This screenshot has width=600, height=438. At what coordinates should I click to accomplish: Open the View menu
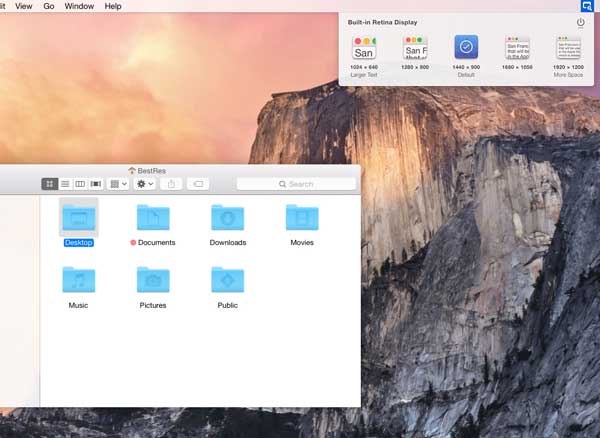(24, 6)
